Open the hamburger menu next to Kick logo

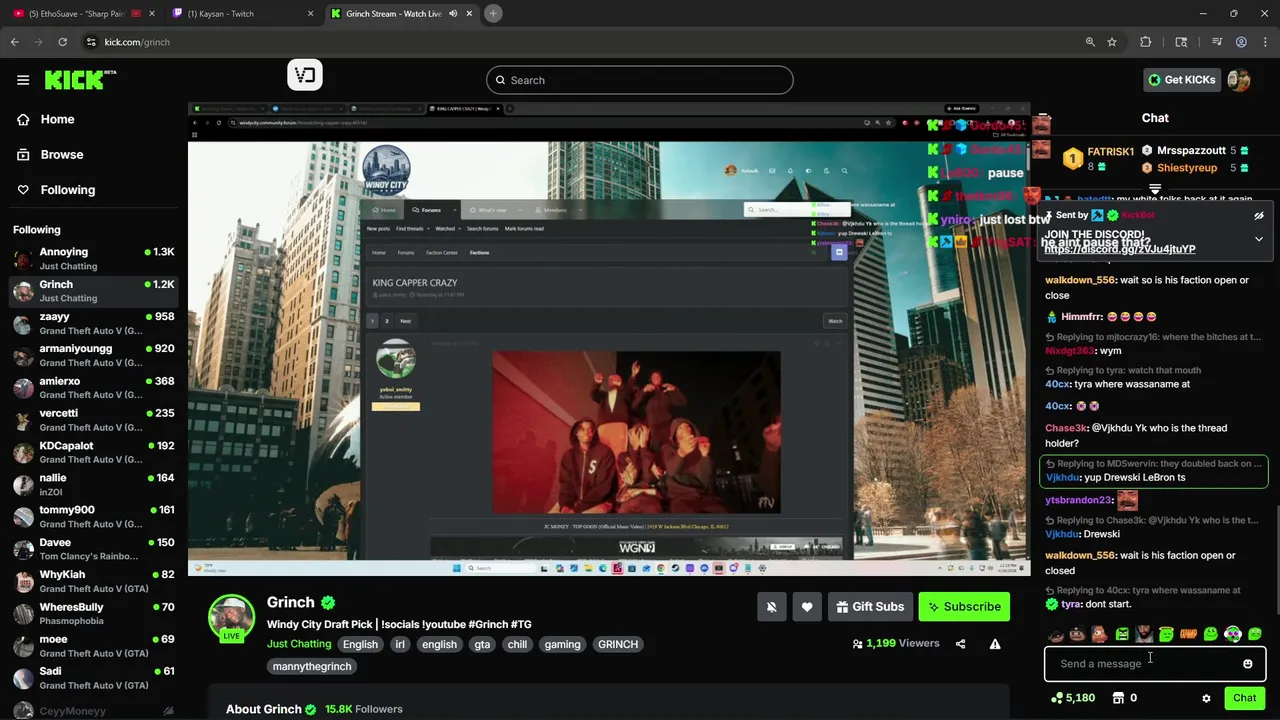pyautogui.click(x=23, y=80)
